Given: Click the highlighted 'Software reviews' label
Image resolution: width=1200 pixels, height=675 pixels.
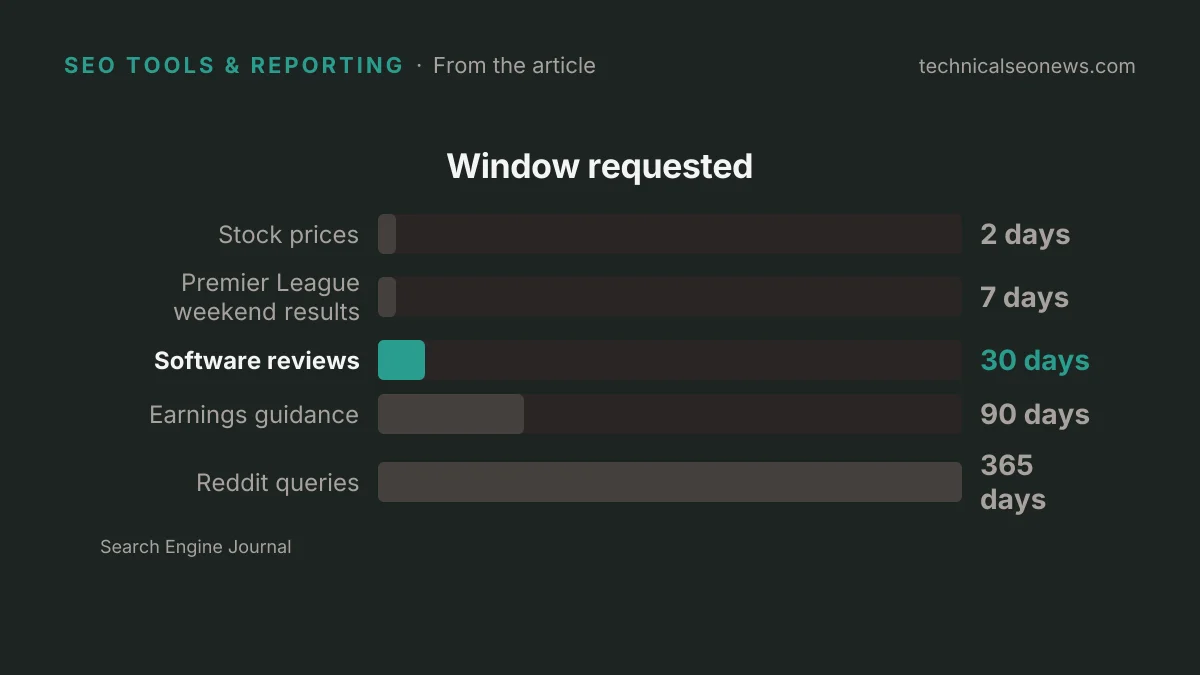Looking at the screenshot, I should pos(257,361).
